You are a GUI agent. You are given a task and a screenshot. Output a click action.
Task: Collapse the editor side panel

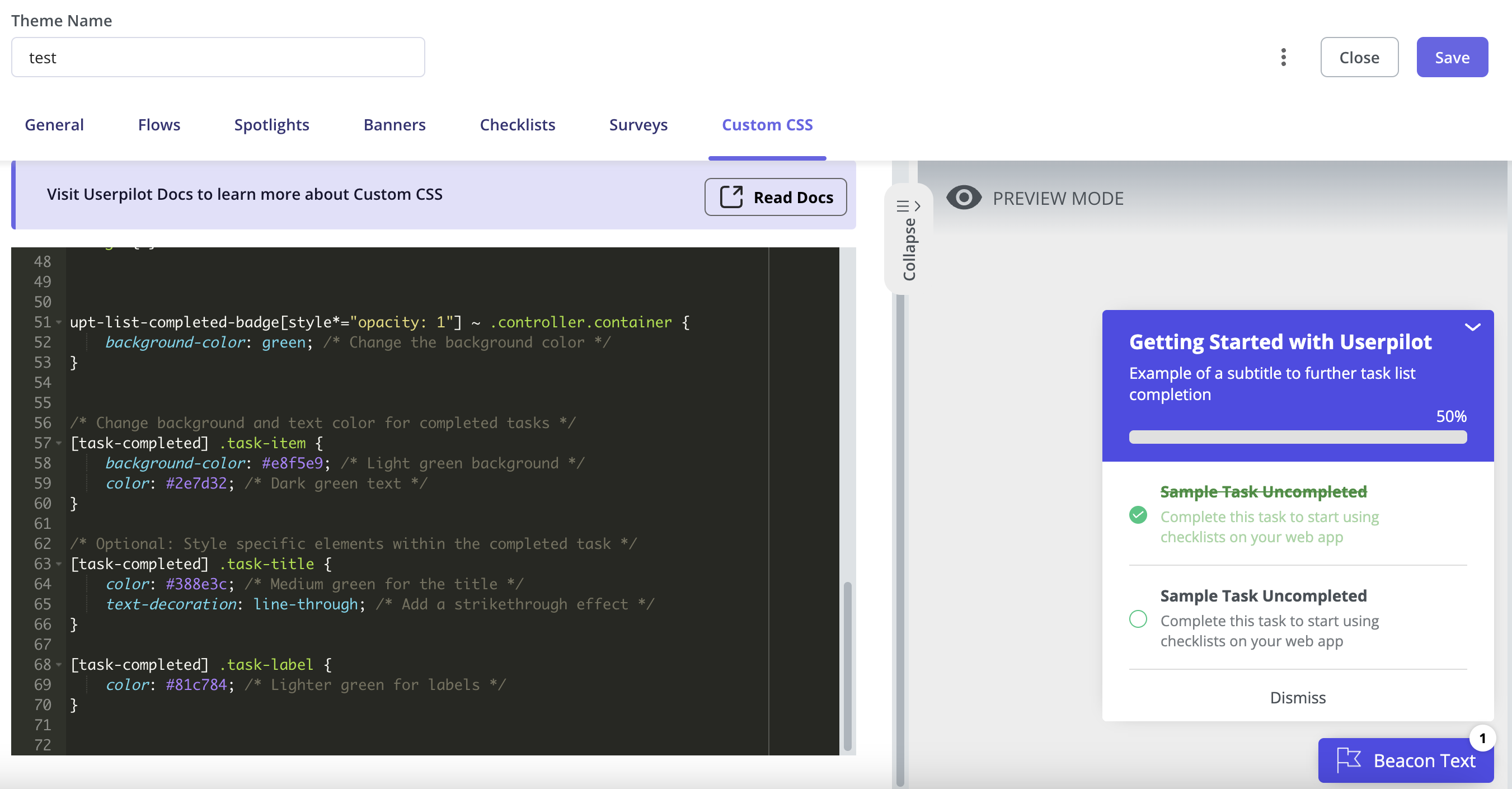909,239
